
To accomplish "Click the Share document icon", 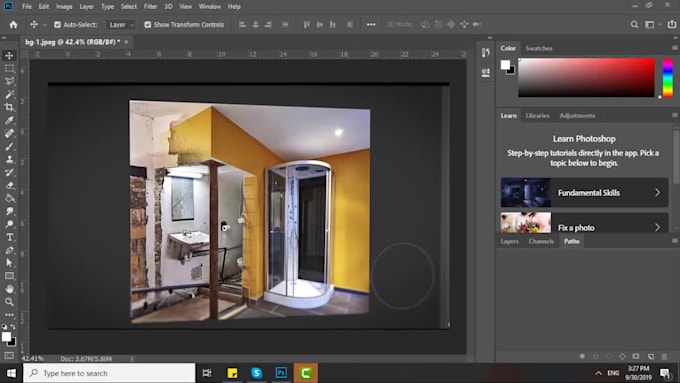I will (671, 24).
